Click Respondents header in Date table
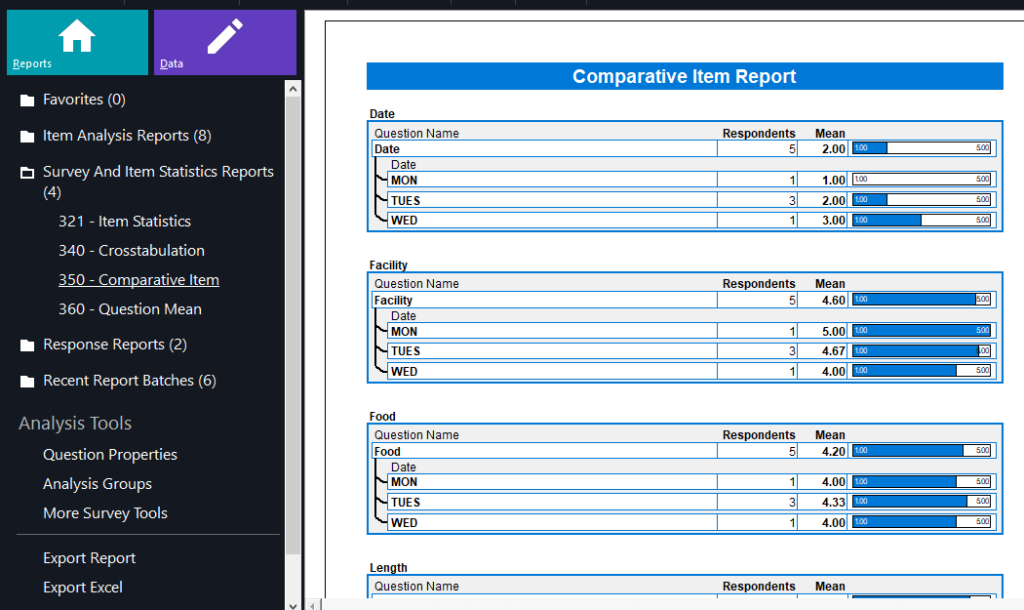Image resolution: width=1024 pixels, height=610 pixels. click(759, 133)
